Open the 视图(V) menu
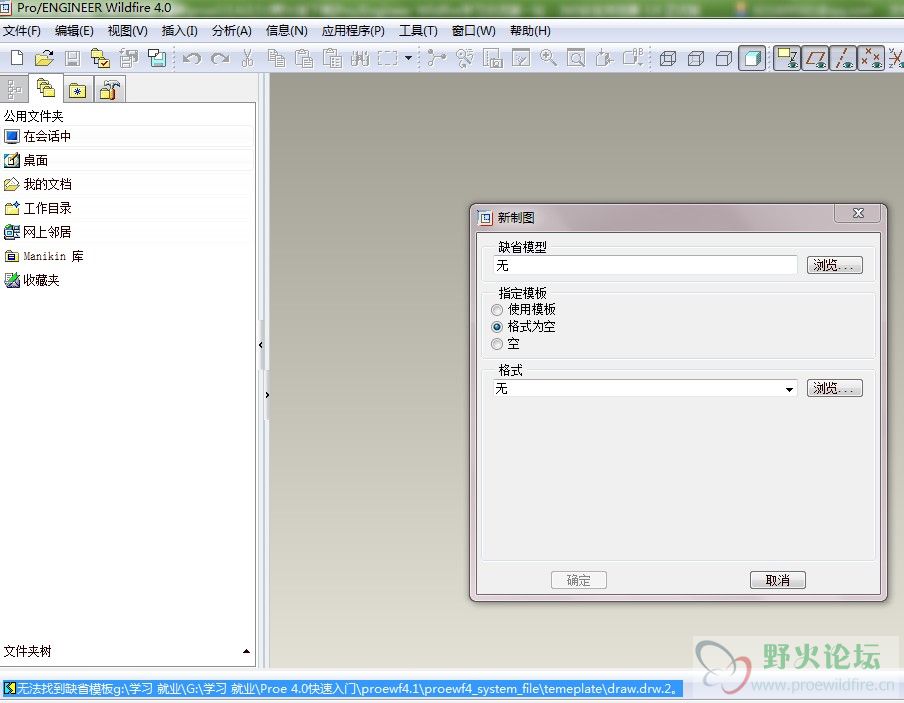 point(127,31)
